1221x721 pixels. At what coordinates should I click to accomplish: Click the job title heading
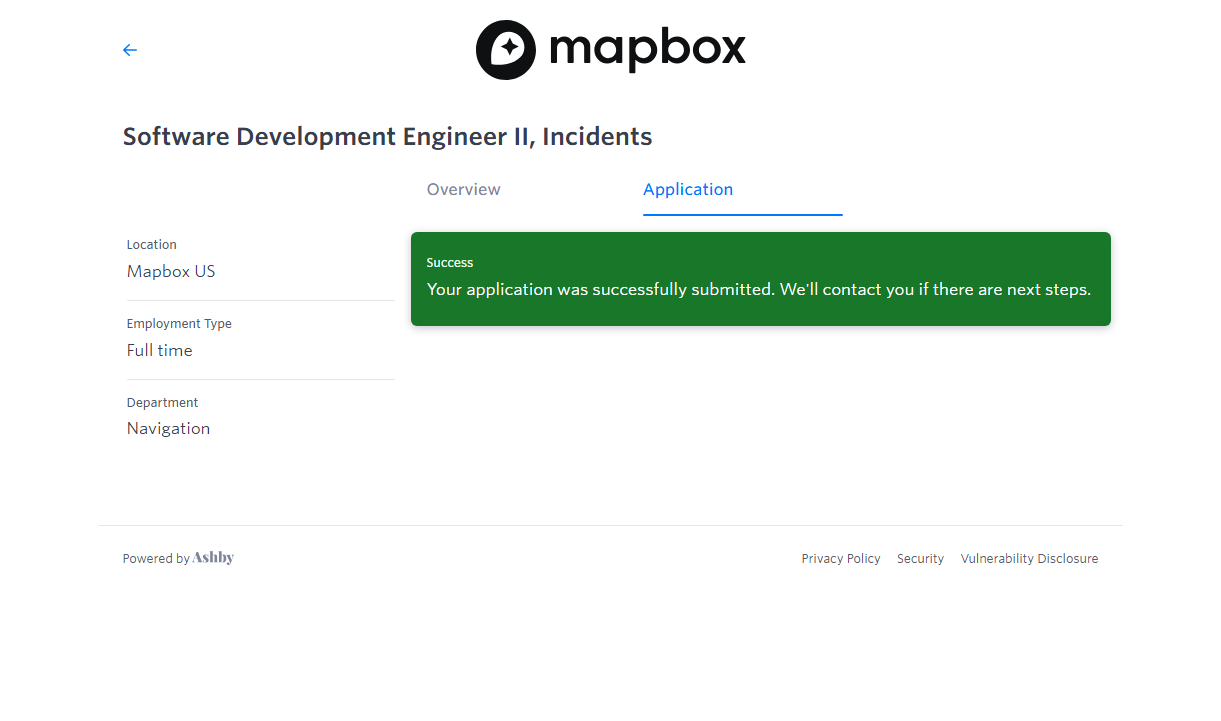pyautogui.click(x=387, y=137)
